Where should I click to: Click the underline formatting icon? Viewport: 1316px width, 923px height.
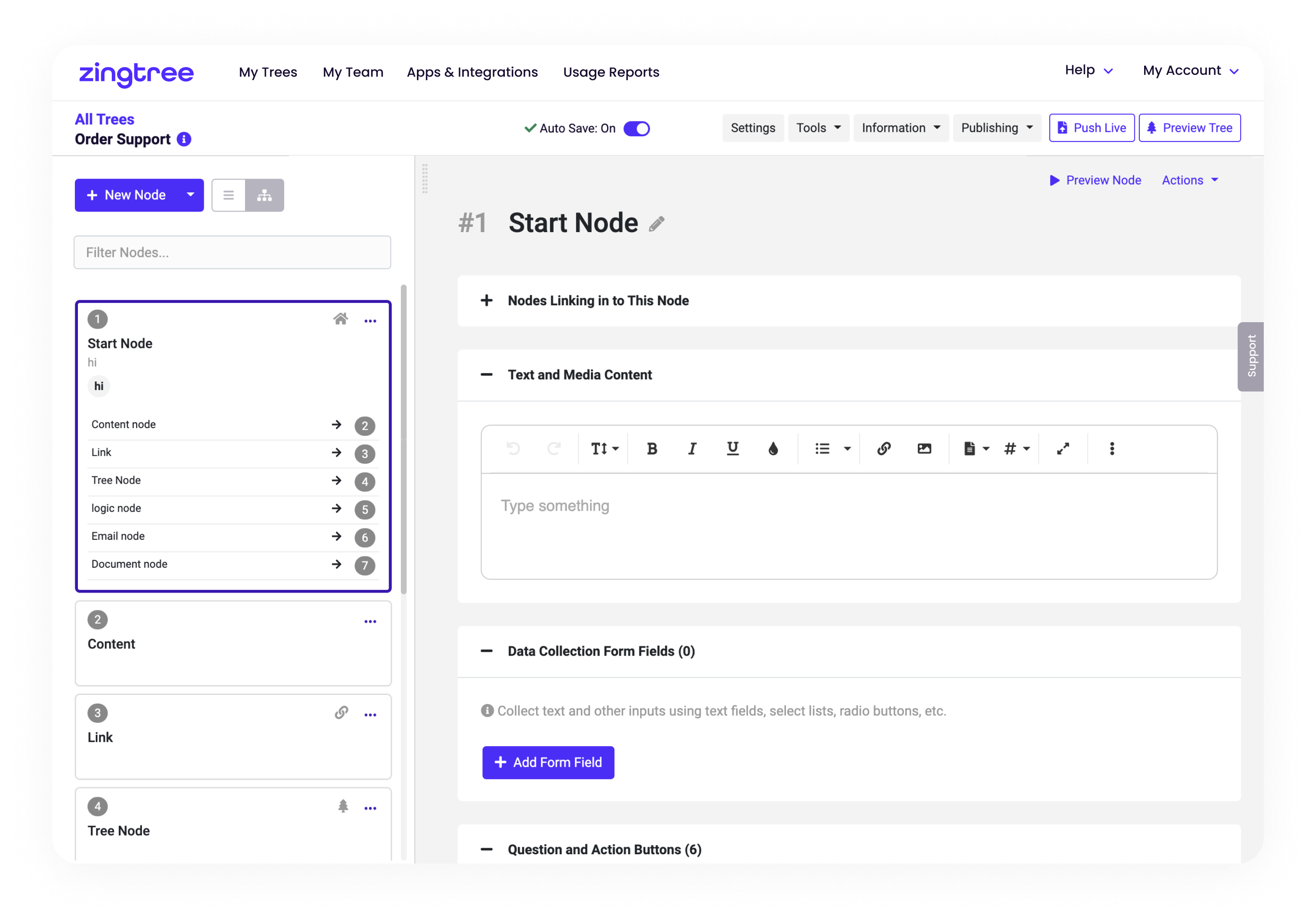[x=732, y=449]
